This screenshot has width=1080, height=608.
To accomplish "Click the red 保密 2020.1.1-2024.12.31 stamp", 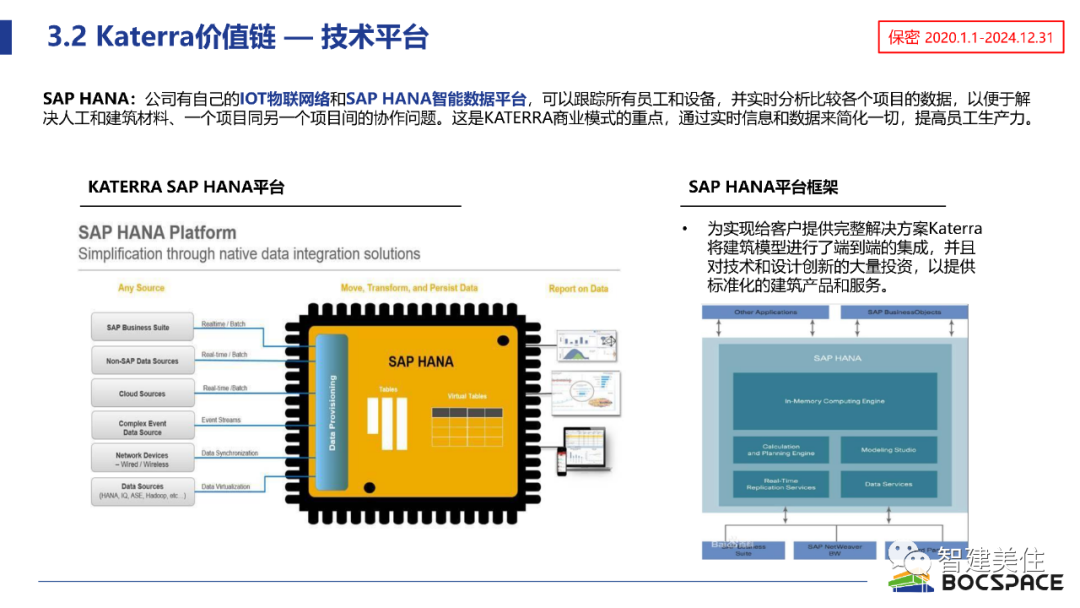I will [x=970, y=37].
